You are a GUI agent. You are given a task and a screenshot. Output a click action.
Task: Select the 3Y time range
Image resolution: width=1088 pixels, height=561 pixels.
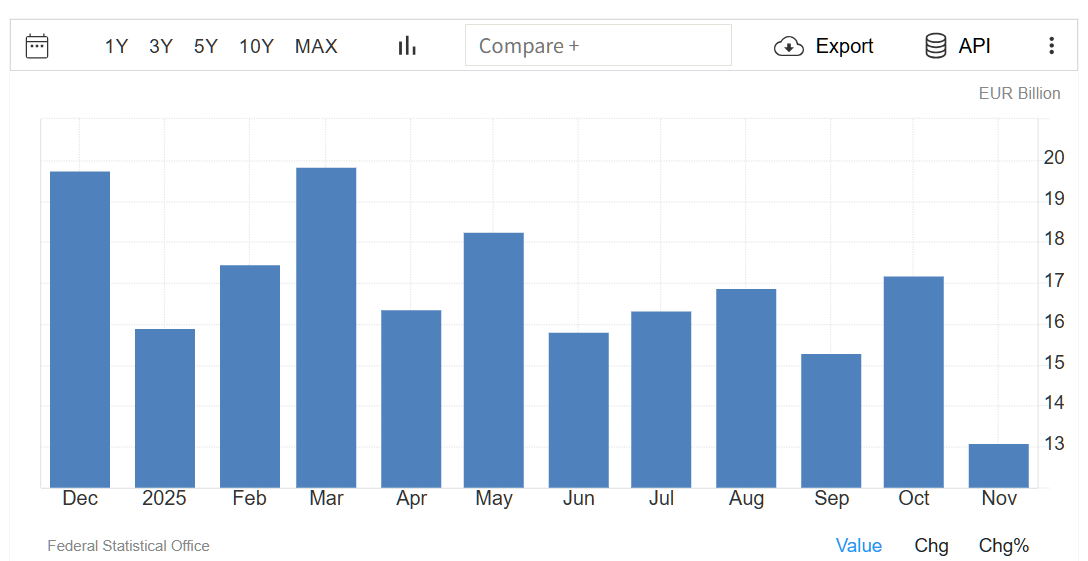[161, 46]
